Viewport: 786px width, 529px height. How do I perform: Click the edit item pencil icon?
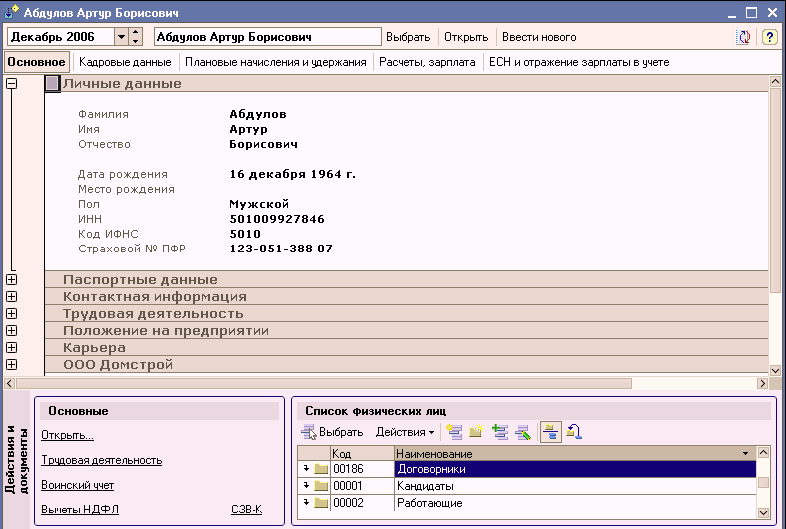click(x=522, y=432)
